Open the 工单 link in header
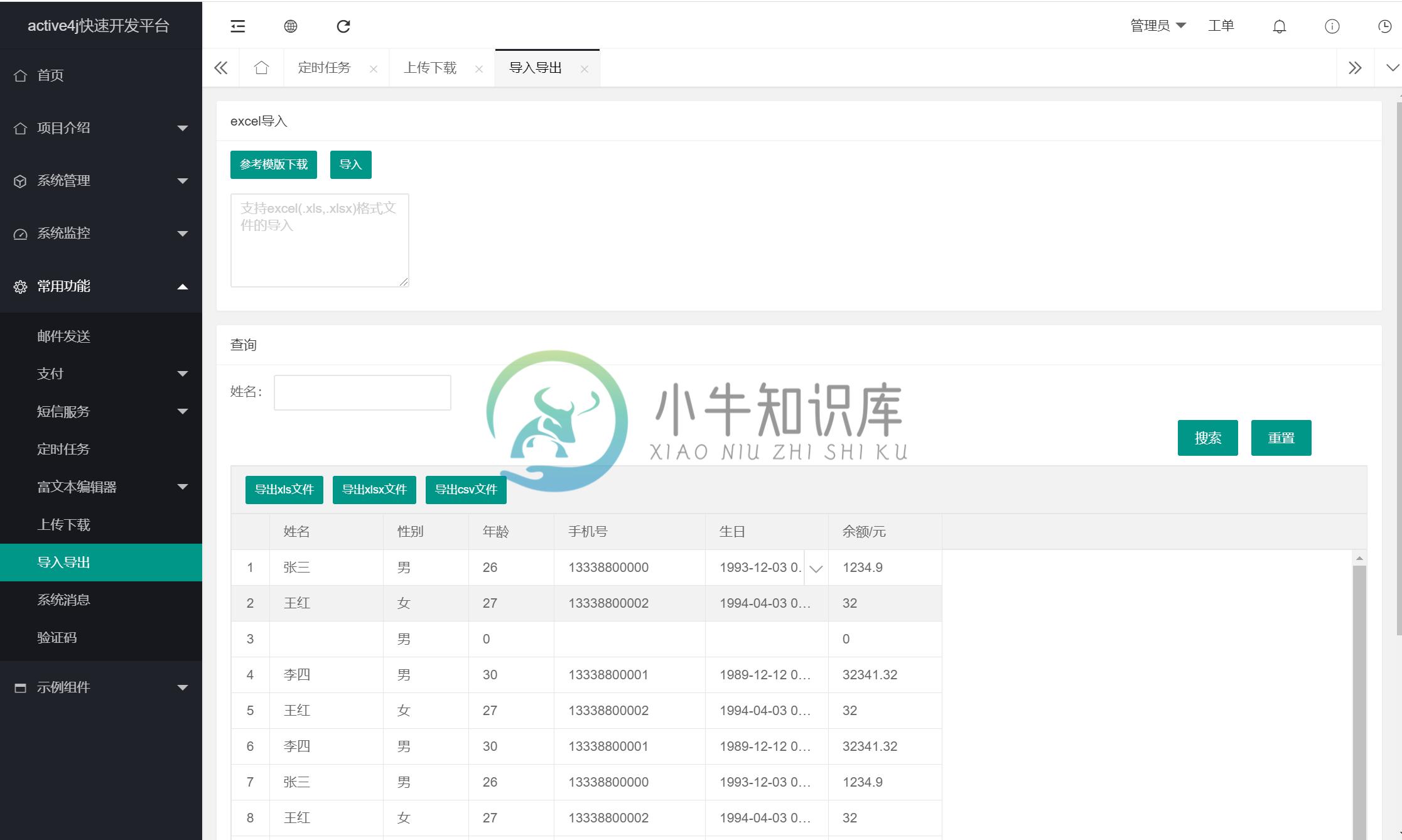The width and height of the screenshot is (1402, 840). 1221,26
